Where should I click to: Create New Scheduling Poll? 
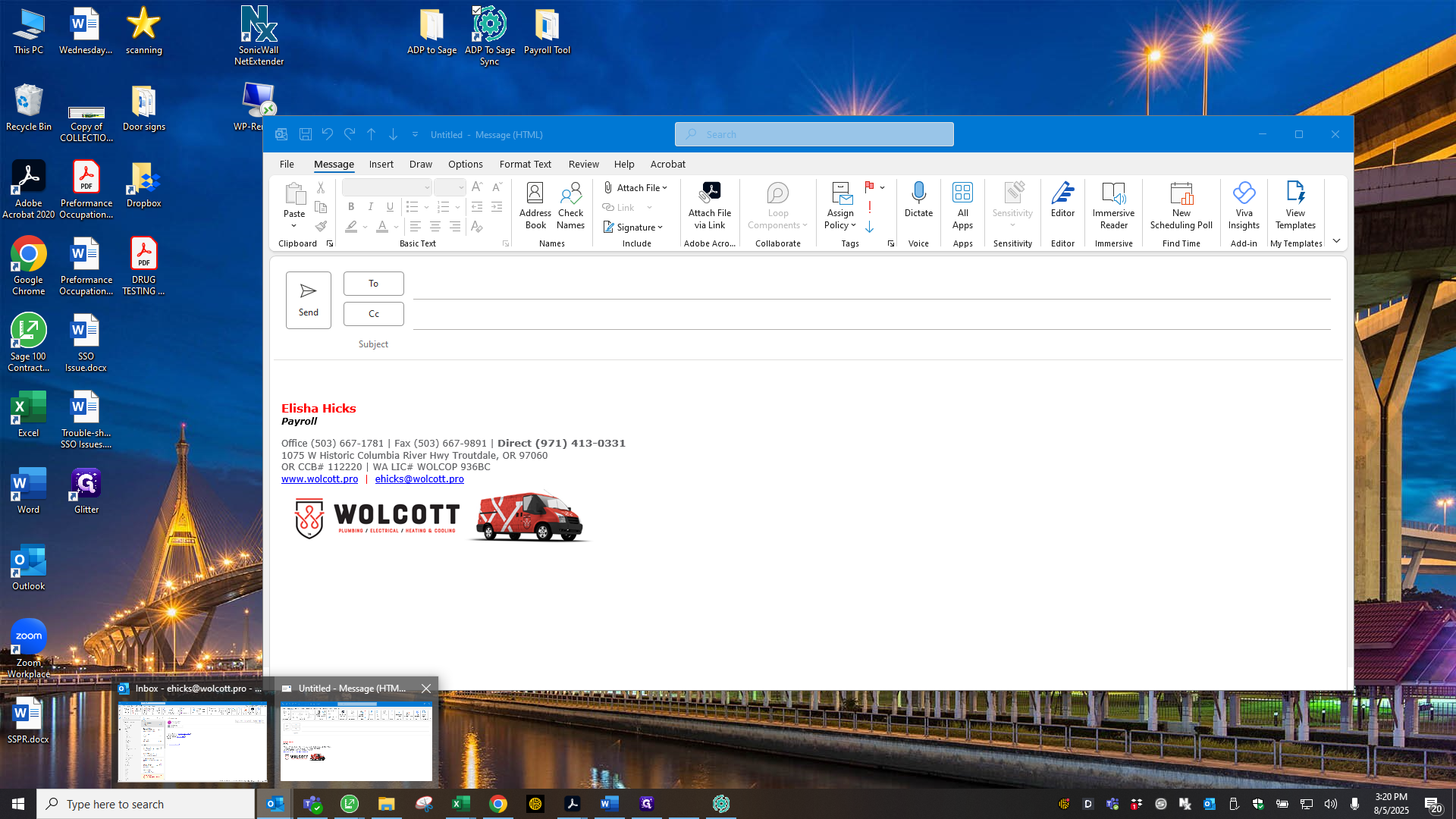pos(1181,206)
